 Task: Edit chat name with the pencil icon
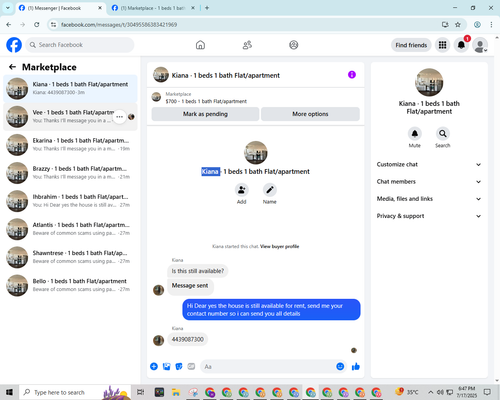click(x=270, y=190)
